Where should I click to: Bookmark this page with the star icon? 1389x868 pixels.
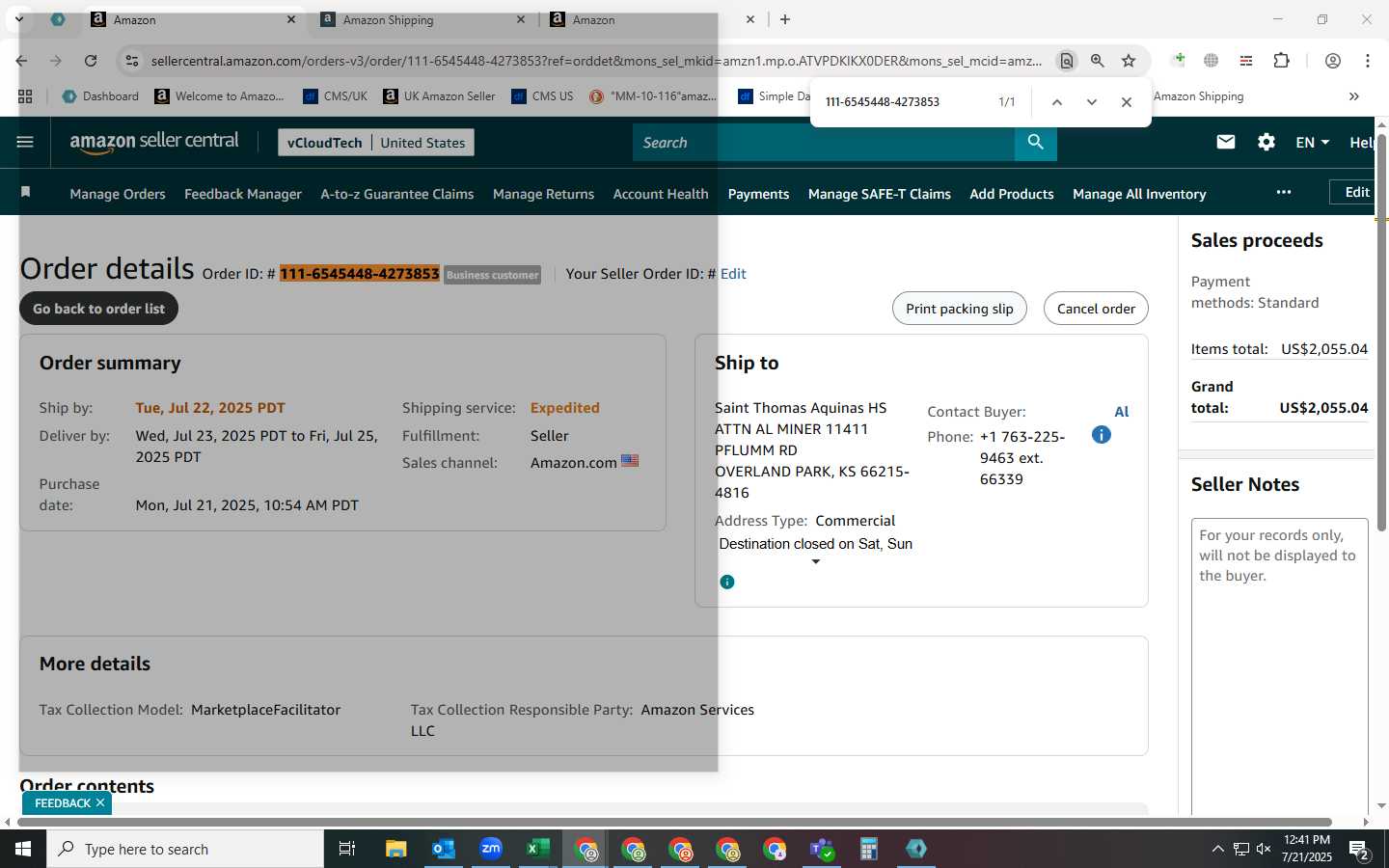click(1129, 61)
